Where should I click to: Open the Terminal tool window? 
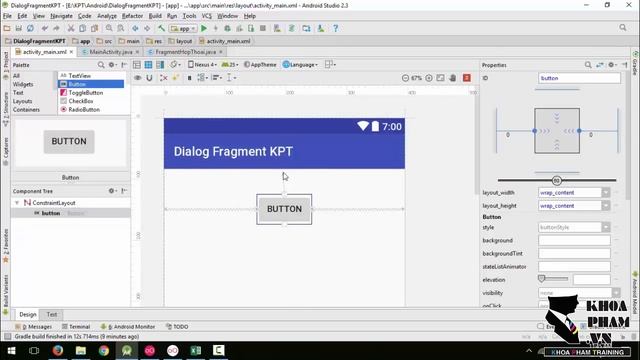76,327
